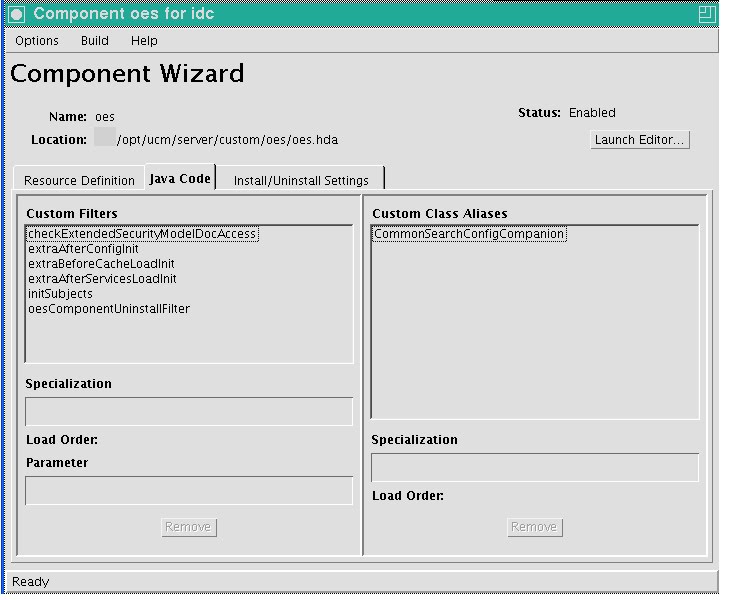This screenshot has width=750, height=600.
Task: Select the Java Code tab
Action: (x=180, y=178)
